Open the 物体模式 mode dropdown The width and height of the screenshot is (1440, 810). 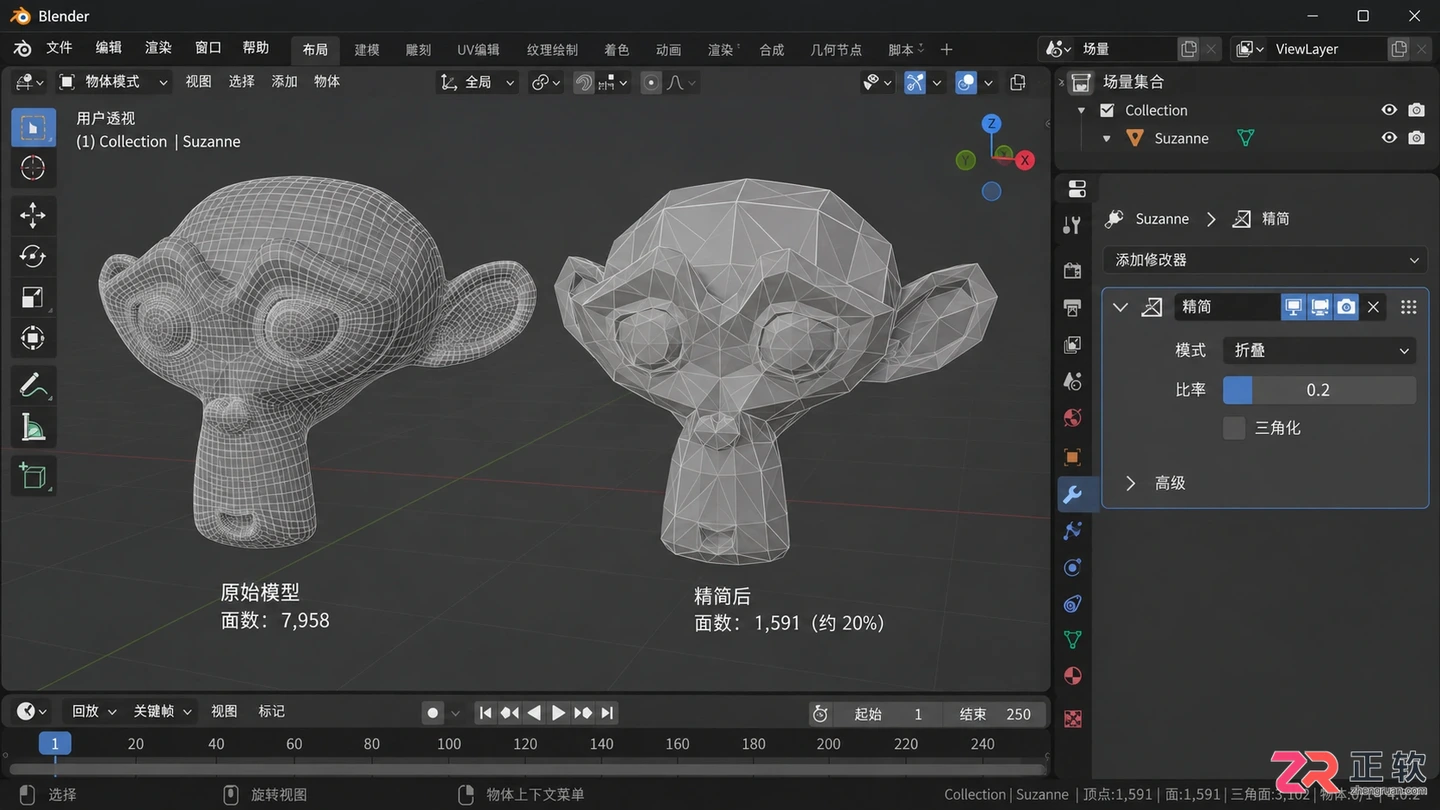[x=114, y=82]
